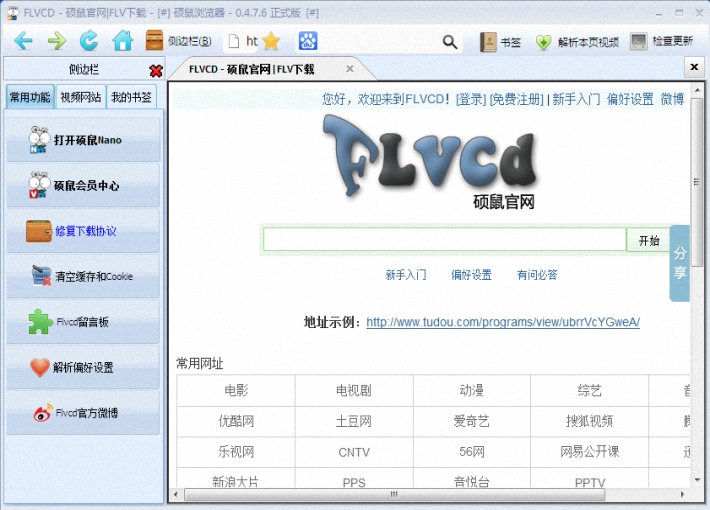Viewport: 710px width, 510px height.
Task: Open Baidu via the paw icon
Action: pos(308,41)
